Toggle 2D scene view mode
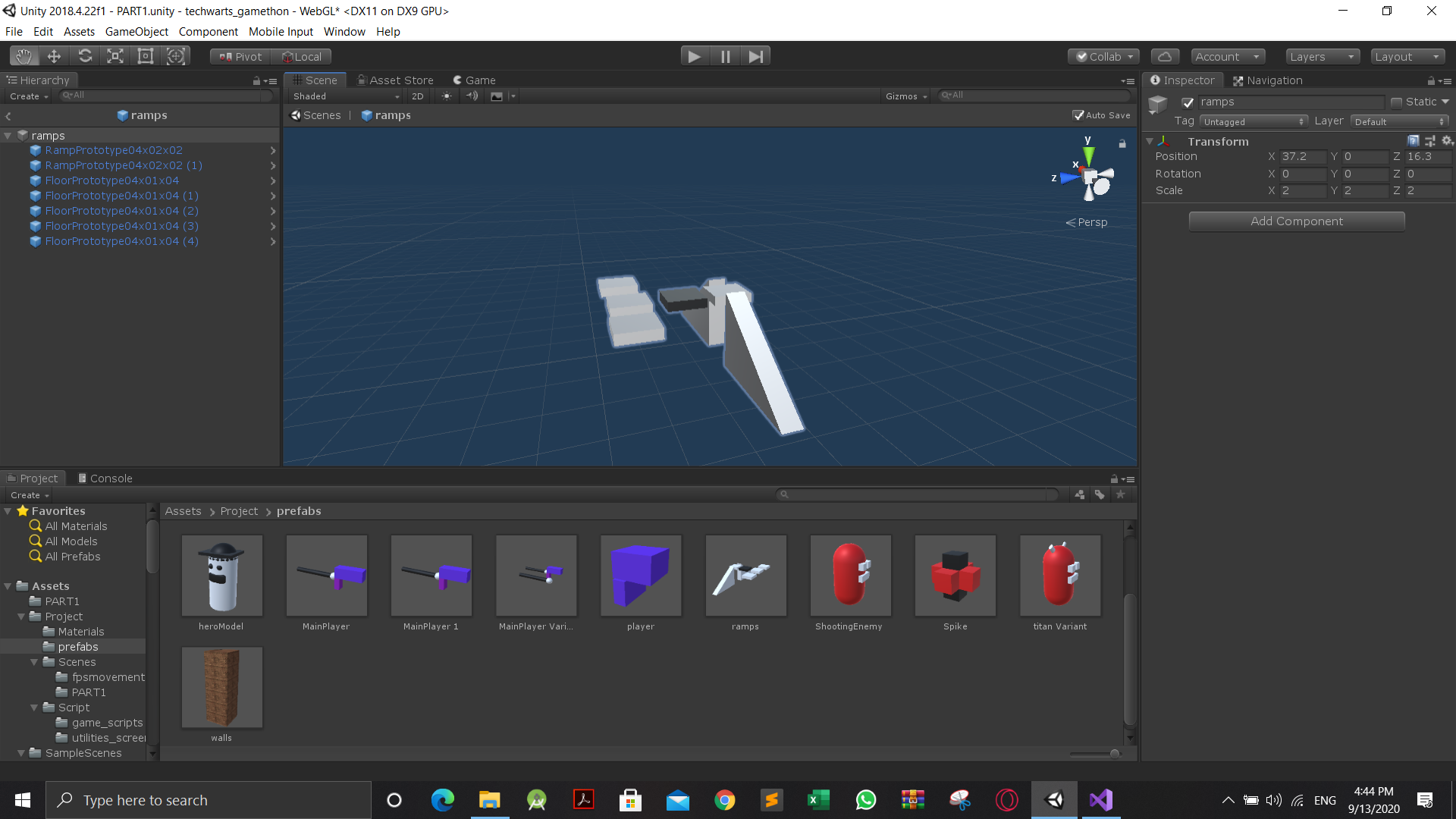 (x=417, y=96)
